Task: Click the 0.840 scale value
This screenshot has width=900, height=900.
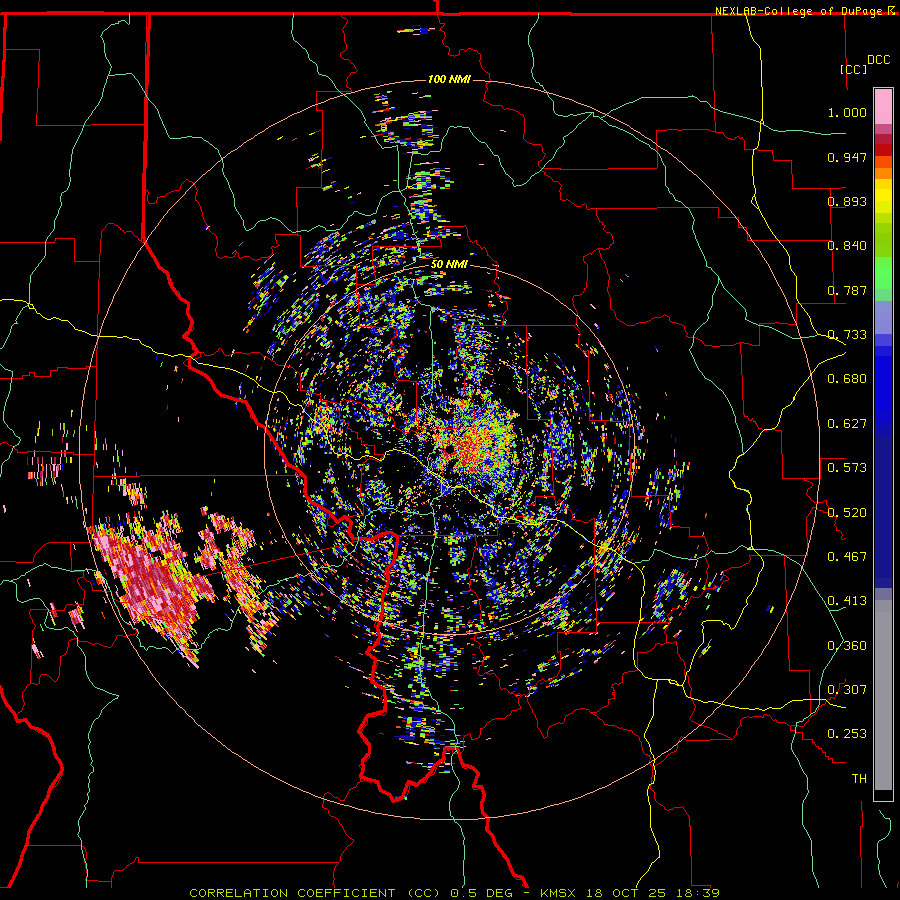Action: point(847,246)
